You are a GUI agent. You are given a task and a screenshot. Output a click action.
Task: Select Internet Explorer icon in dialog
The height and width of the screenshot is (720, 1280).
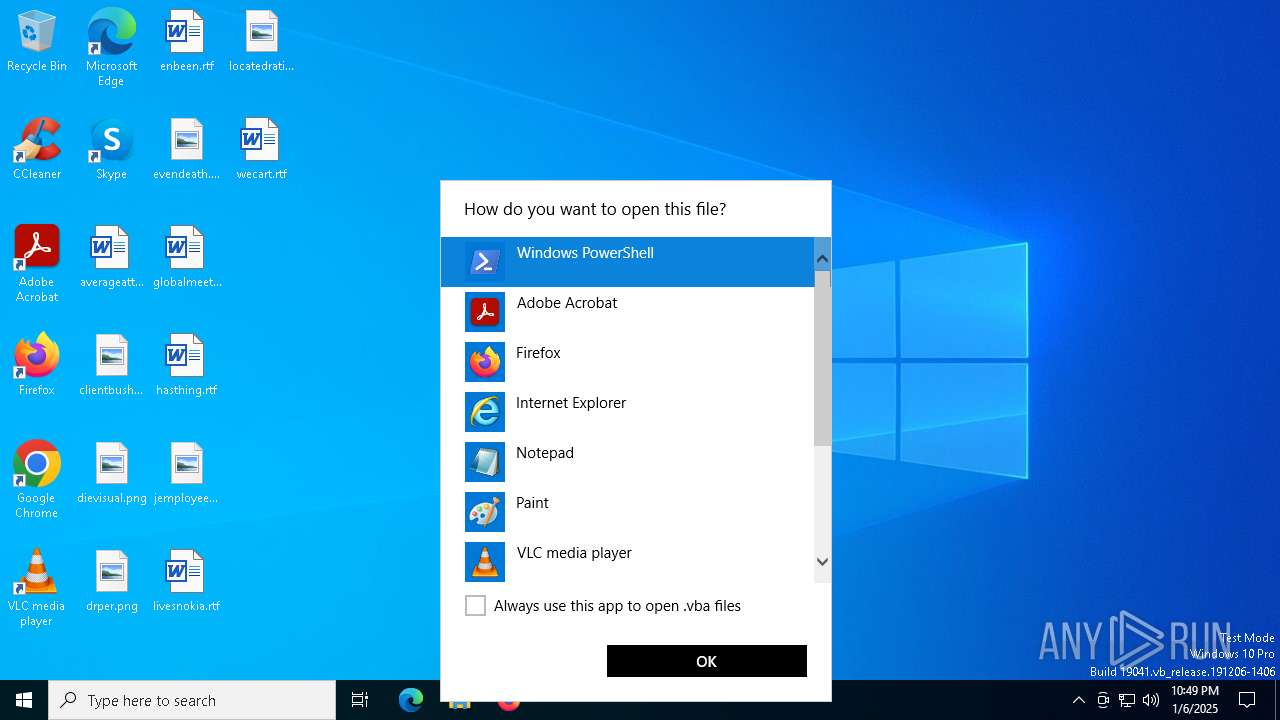point(485,412)
